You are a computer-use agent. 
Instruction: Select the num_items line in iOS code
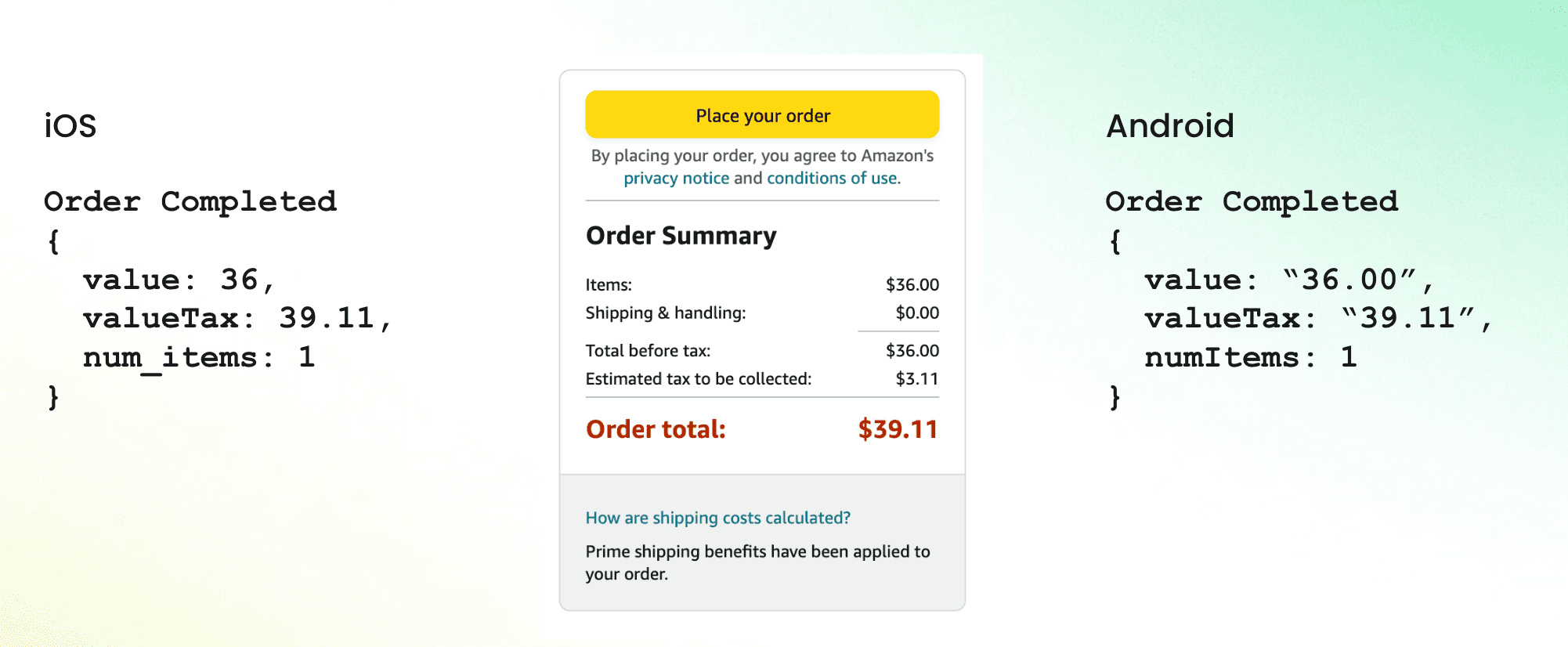pyautogui.click(x=199, y=358)
